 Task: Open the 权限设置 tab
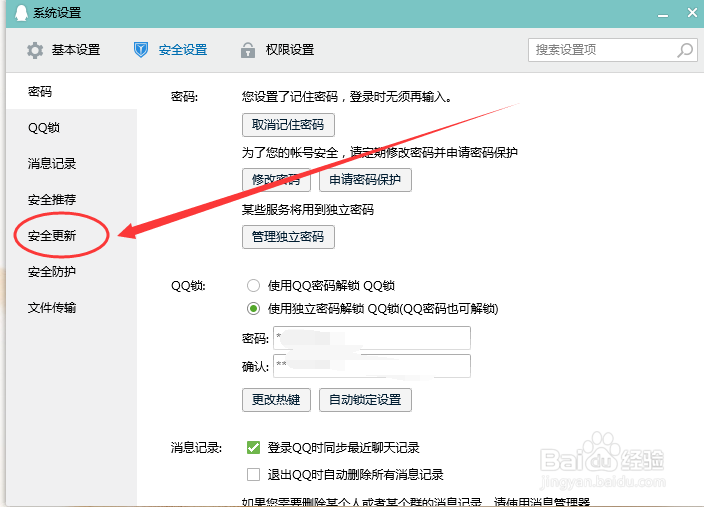[x=277, y=50]
